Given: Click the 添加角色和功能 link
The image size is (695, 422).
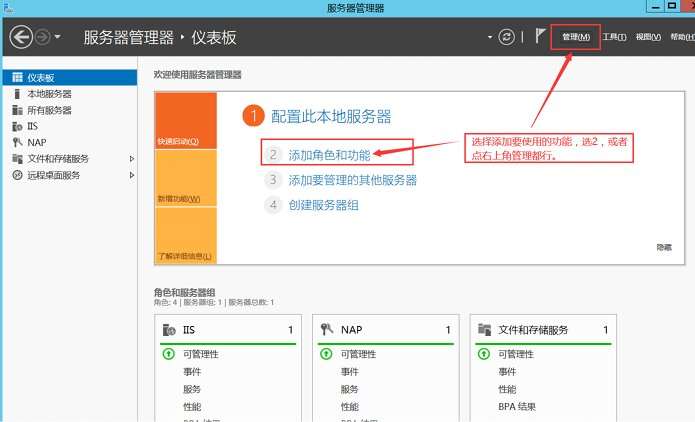Looking at the screenshot, I should click(329, 155).
